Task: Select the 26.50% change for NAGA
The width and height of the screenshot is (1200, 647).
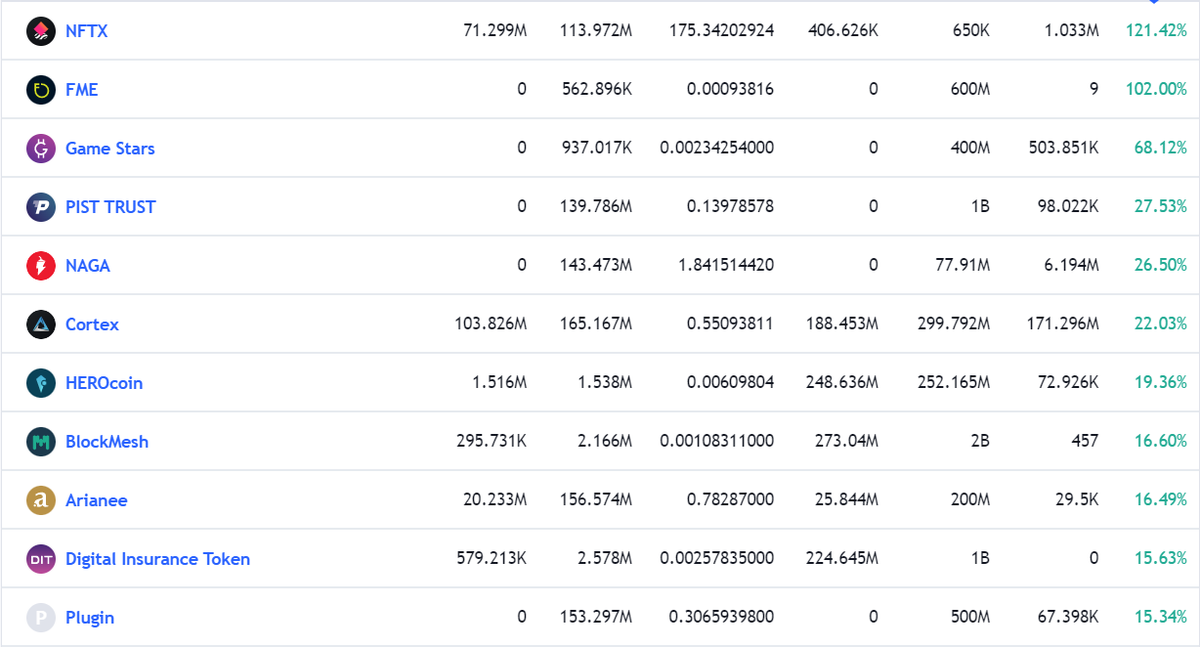Action: click(1161, 266)
